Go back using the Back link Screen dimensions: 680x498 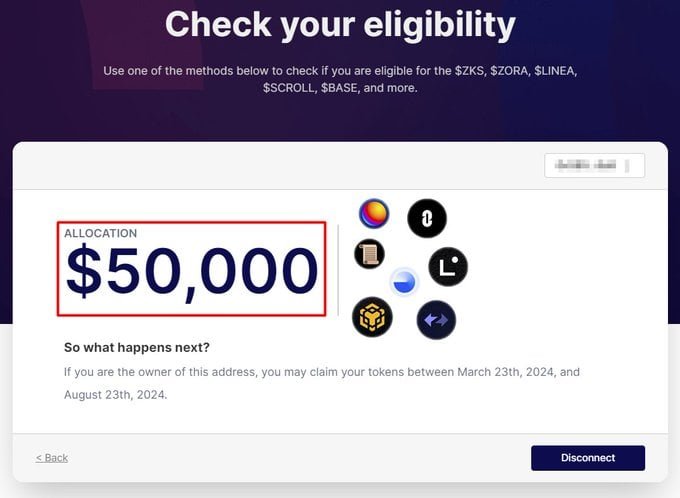point(52,458)
